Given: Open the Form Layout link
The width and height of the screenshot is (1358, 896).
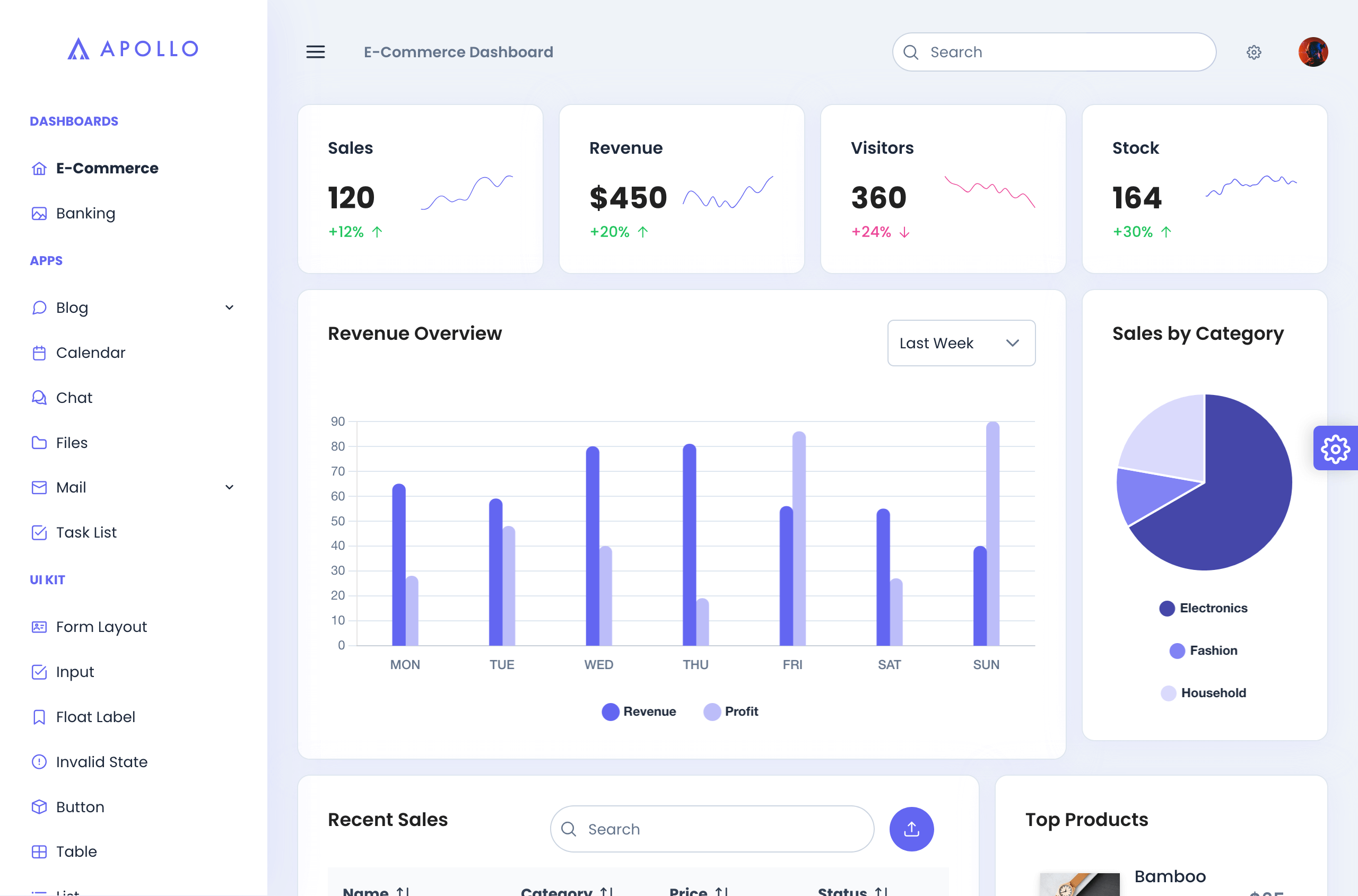Looking at the screenshot, I should tap(101, 627).
